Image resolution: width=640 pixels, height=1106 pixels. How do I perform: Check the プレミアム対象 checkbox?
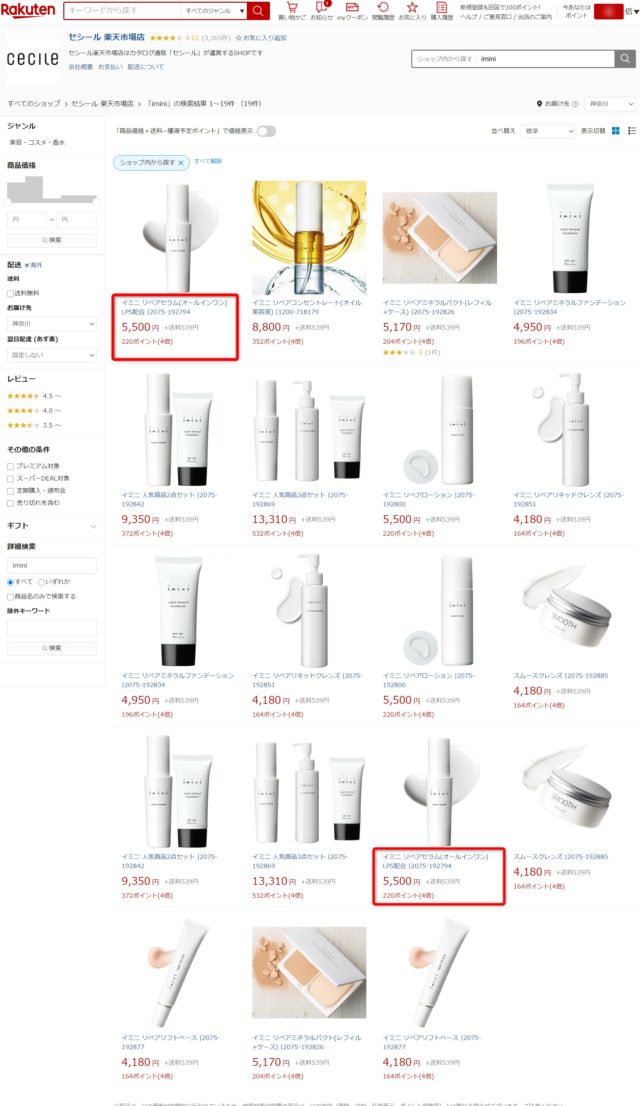coord(11,466)
